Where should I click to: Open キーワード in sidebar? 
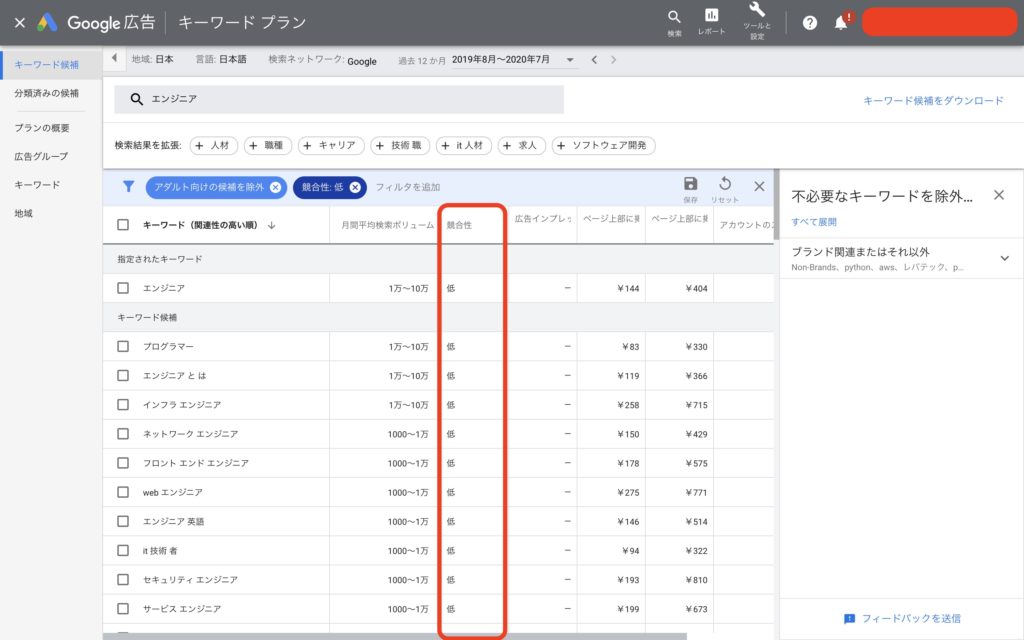coord(37,185)
